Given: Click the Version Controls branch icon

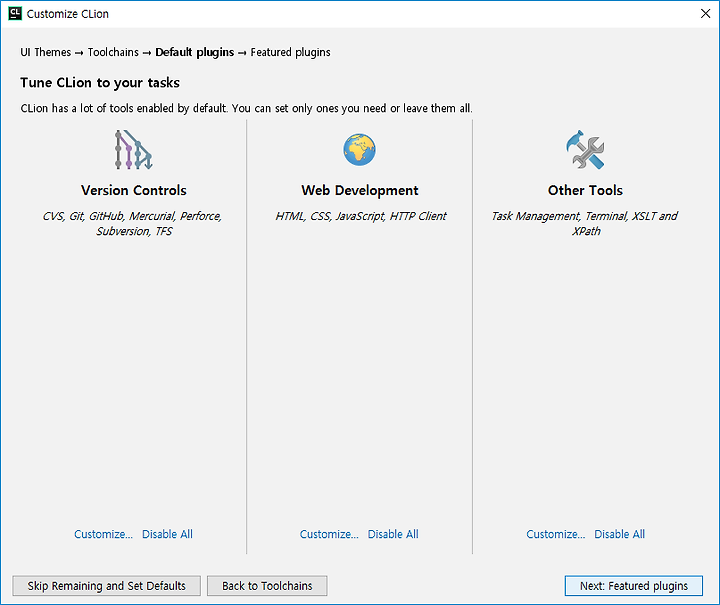Looking at the screenshot, I should 134,150.
